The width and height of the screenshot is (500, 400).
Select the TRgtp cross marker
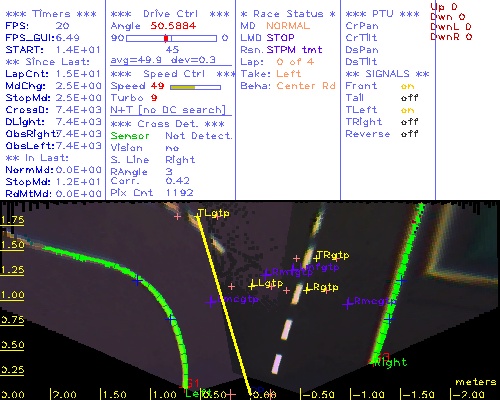pos(316,258)
